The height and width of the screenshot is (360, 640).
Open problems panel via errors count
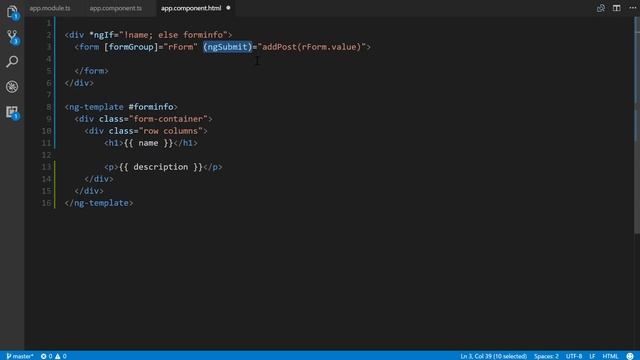point(47,356)
